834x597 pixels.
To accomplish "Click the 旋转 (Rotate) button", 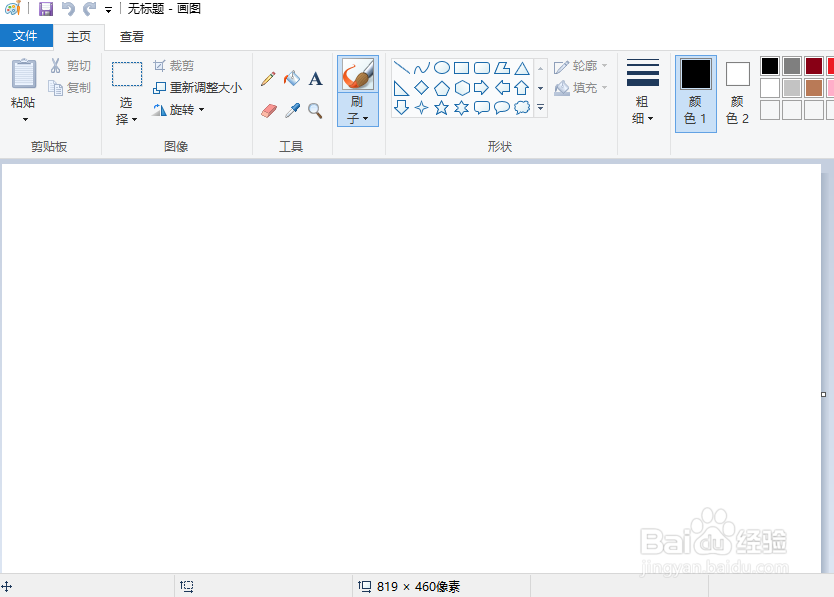I will [x=180, y=109].
